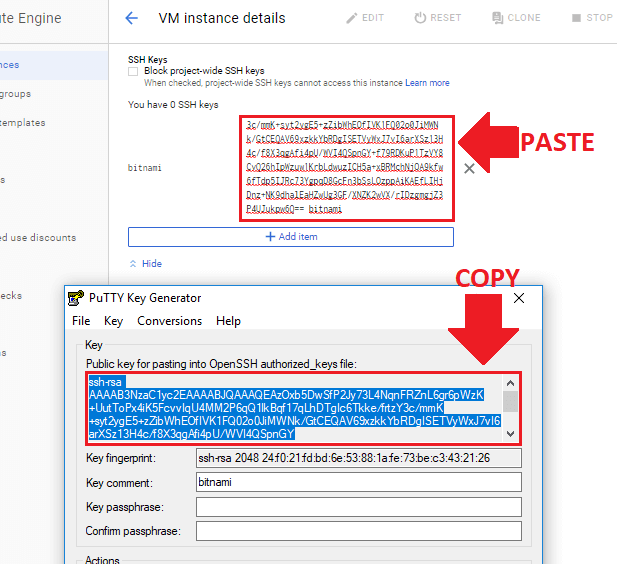Go back using the arrow beside VM instance details
This screenshot has width=617, height=564.
(131, 18)
